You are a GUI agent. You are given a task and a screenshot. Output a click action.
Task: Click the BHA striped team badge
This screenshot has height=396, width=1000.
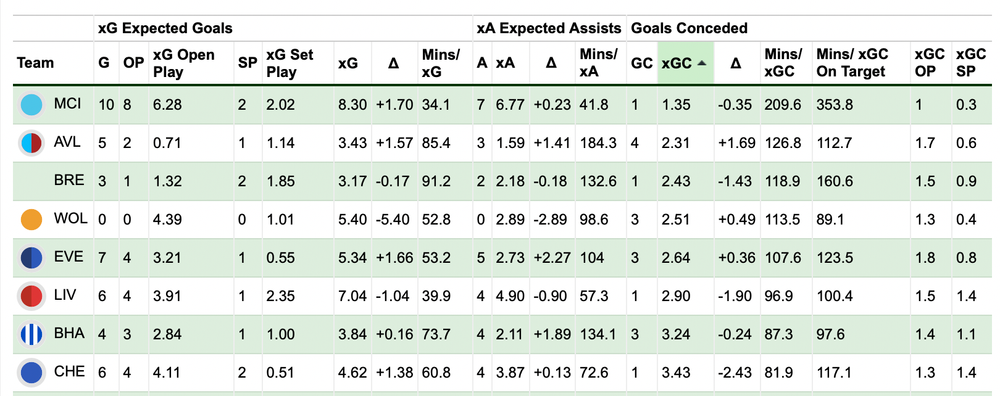pyautogui.click(x=31, y=334)
